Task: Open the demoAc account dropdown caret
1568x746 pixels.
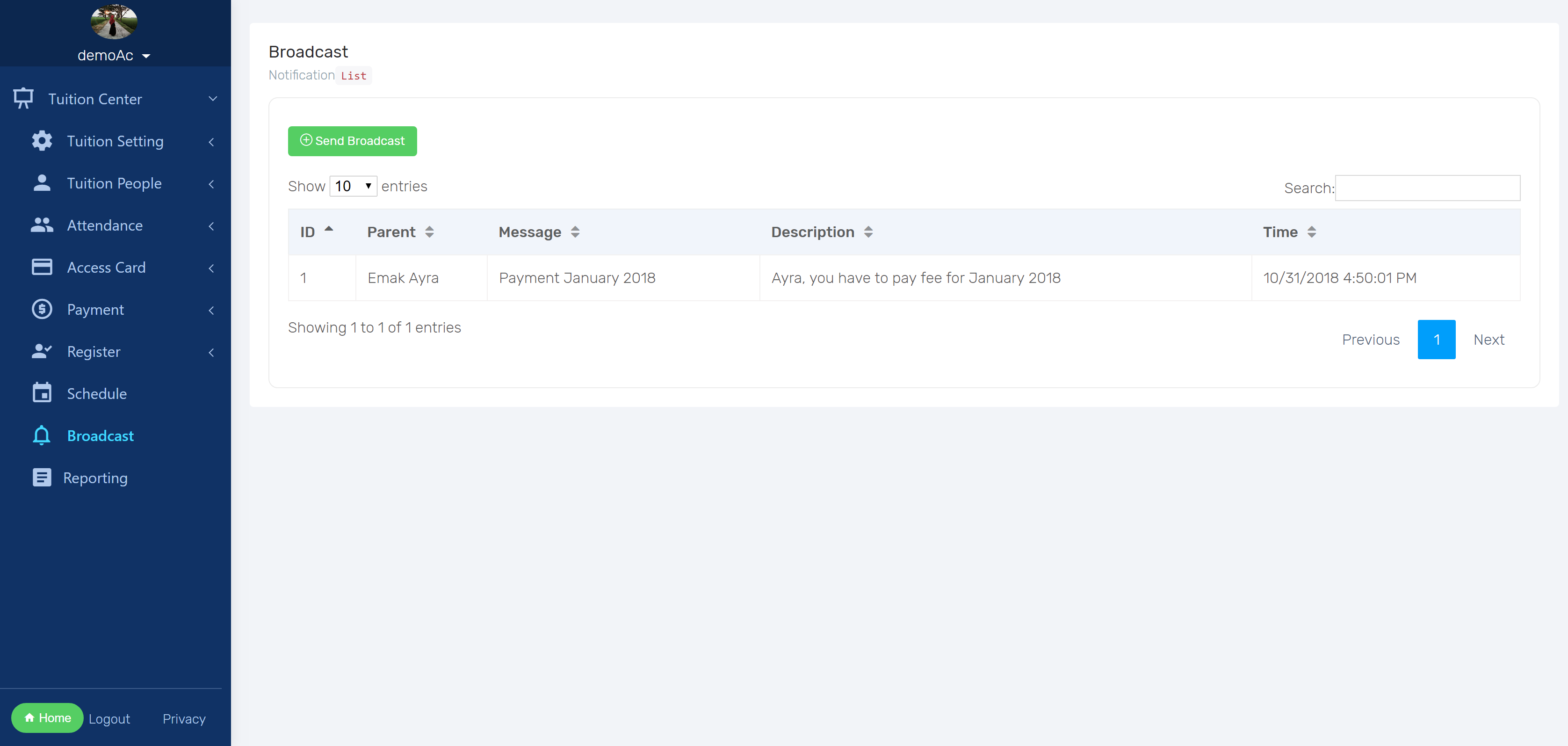Action: point(146,56)
